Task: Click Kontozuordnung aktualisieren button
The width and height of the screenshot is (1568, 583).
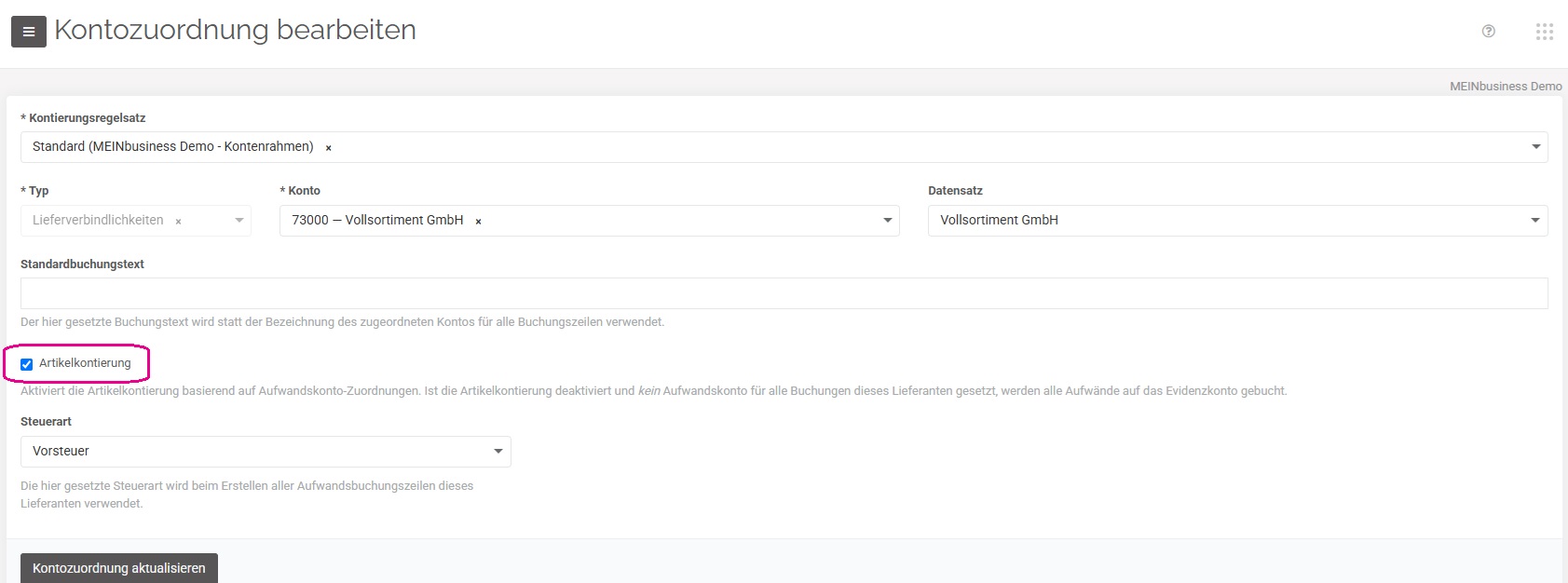Action: point(119,568)
